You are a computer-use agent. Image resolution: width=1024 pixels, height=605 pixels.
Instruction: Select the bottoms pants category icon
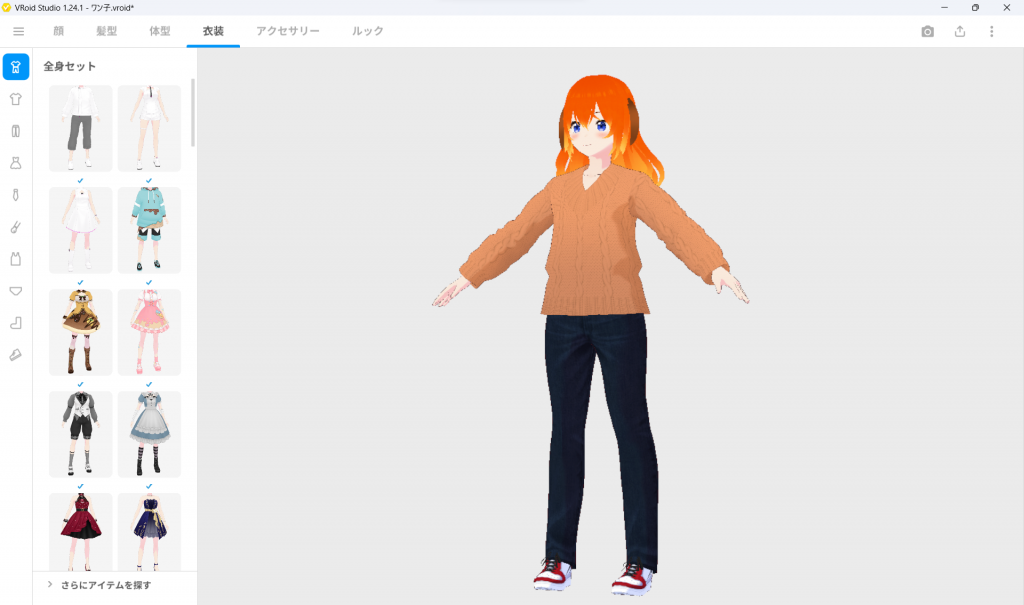16,131
